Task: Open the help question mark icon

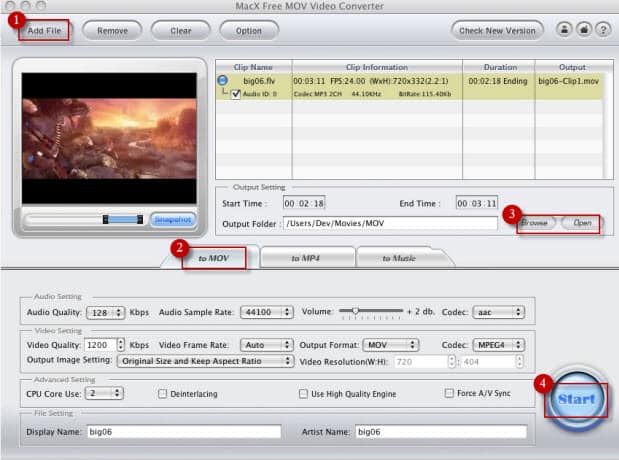Action: pyautogui.click(x=603, y=30)
